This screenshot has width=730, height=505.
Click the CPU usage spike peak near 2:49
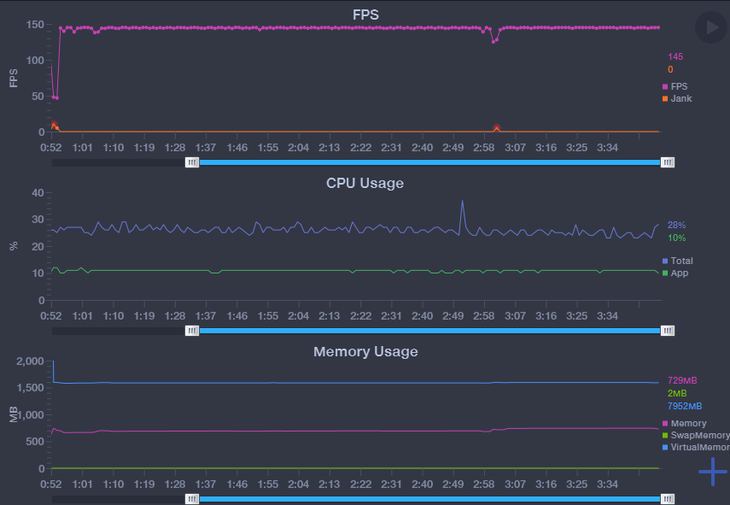pos(462,201)
